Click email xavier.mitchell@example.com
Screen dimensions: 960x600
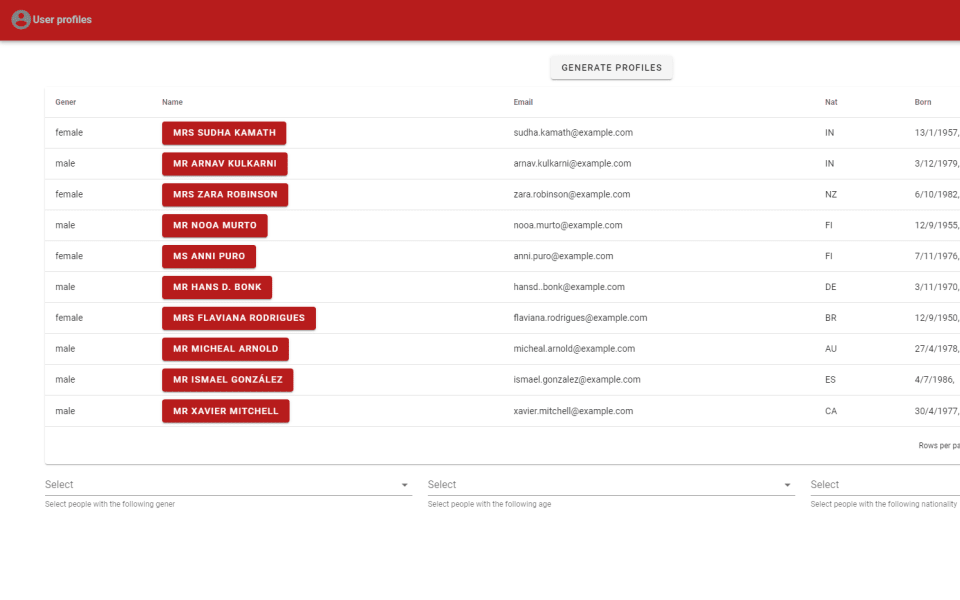pos(573,411)
